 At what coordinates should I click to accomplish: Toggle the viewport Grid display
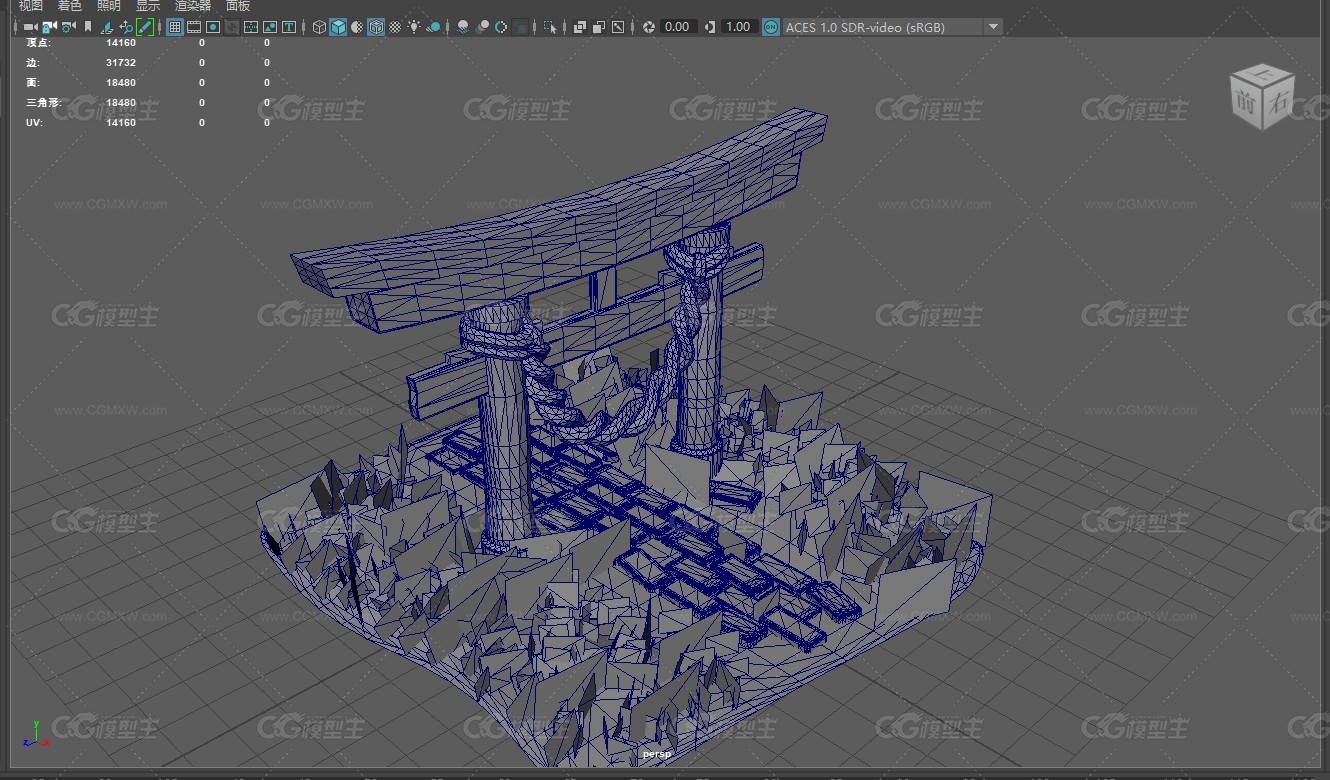tap(174, 27)
